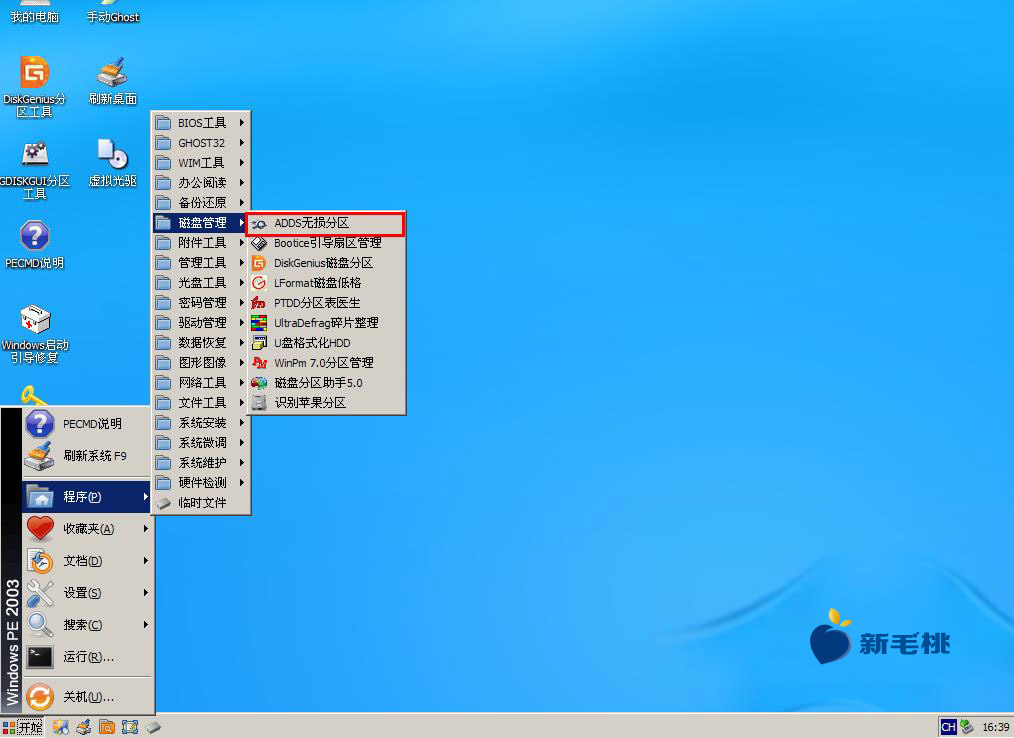Click the 识别苹果分区 icon

(x=259, y=403)
